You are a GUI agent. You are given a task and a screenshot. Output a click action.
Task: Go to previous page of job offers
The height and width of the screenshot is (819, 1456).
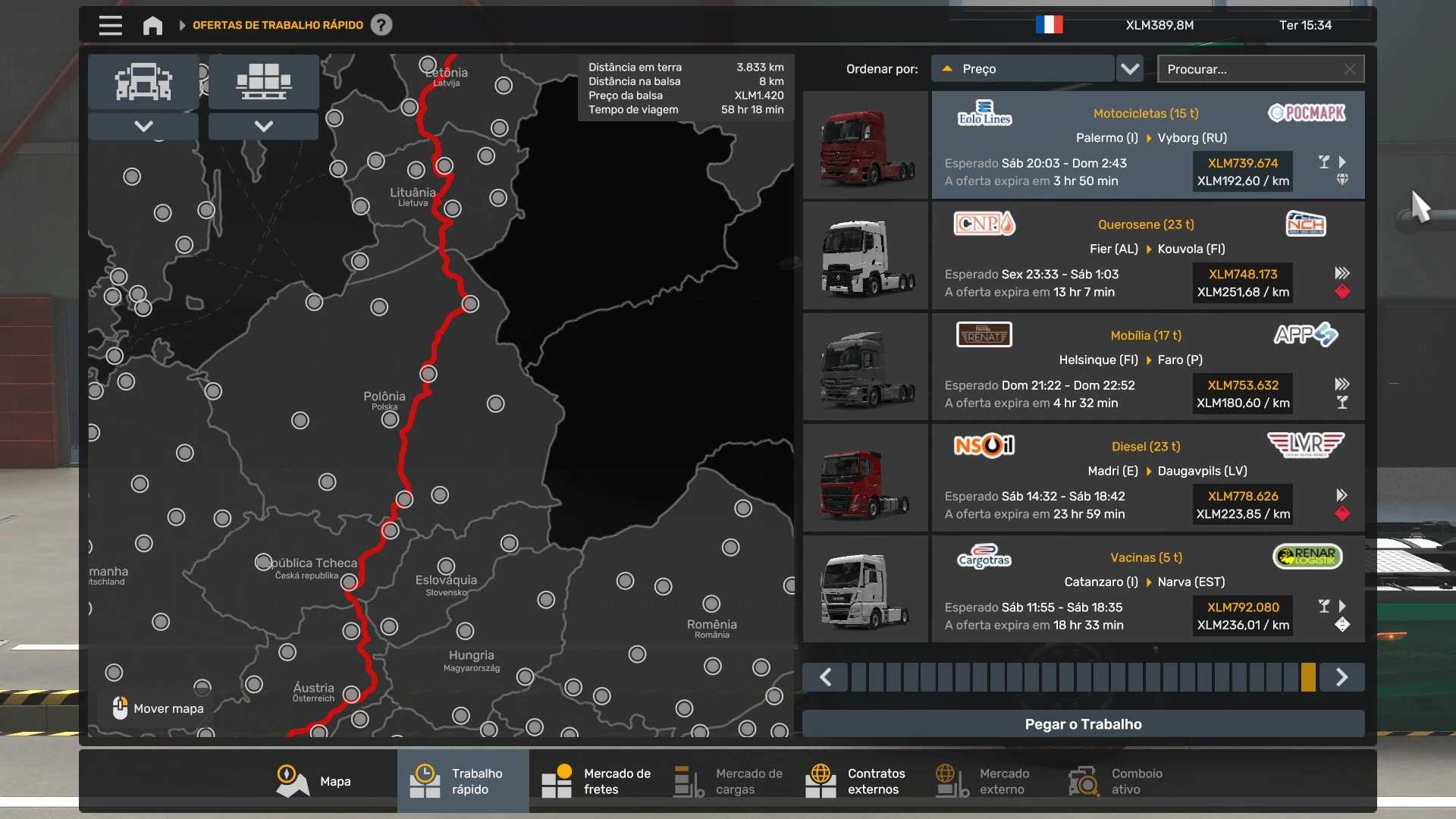coord(826,677)
